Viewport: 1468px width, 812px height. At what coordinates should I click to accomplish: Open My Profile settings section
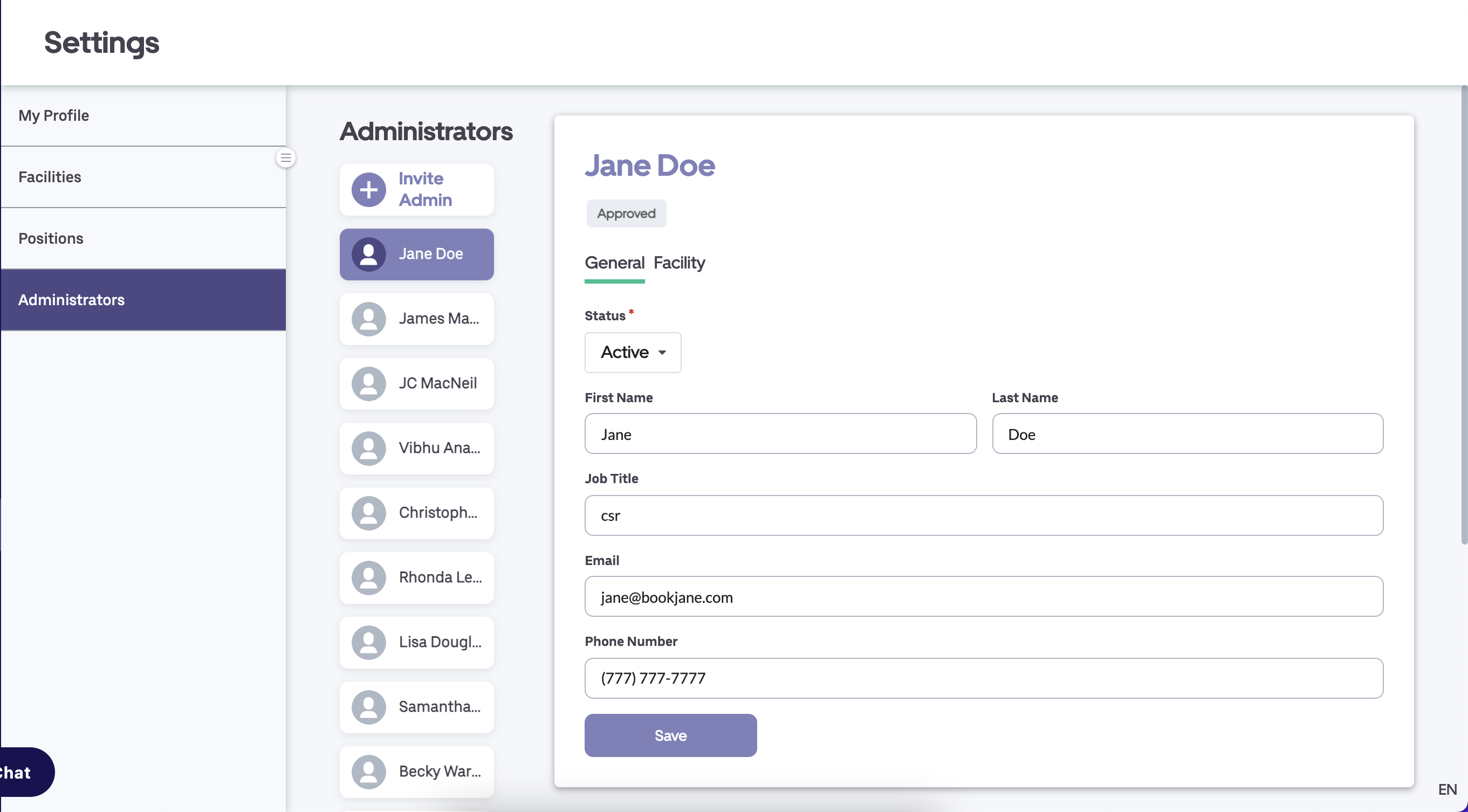tap(53, 116)
